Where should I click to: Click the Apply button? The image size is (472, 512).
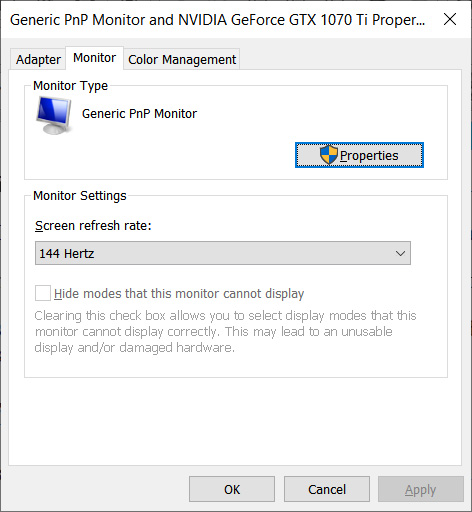421,489
